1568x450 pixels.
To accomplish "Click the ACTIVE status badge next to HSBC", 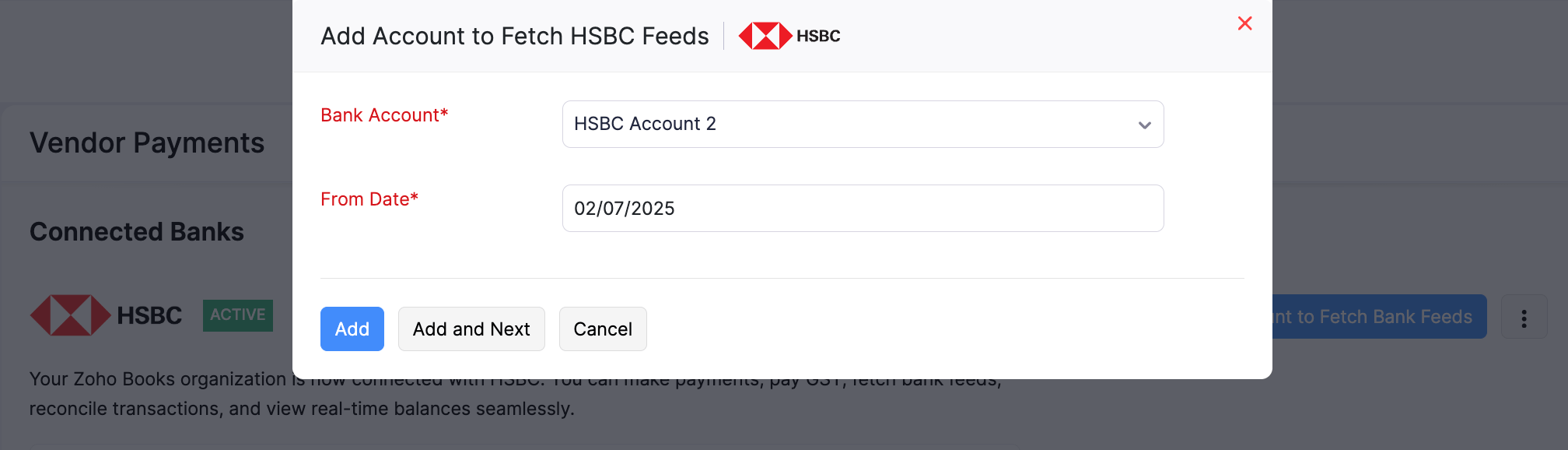I will [237, 315].
